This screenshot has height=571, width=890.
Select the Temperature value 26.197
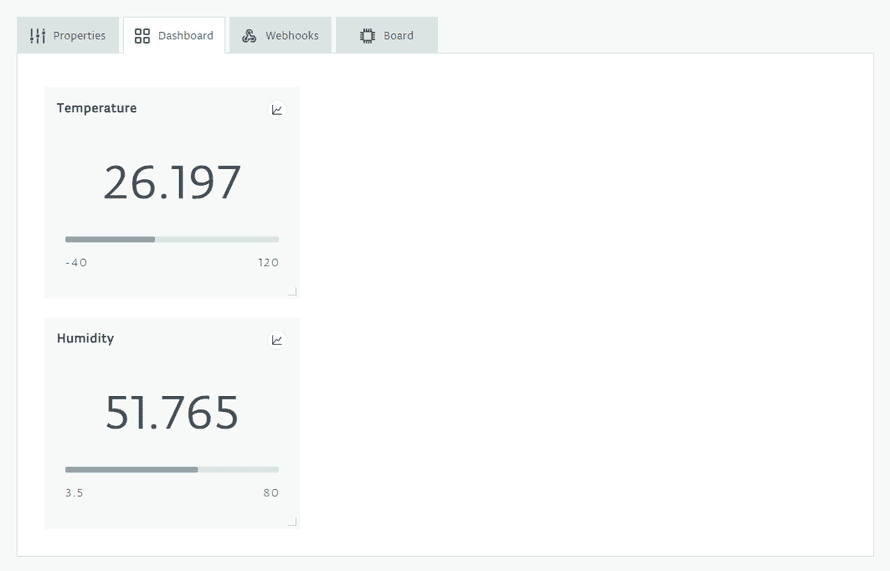click(172, 183)
